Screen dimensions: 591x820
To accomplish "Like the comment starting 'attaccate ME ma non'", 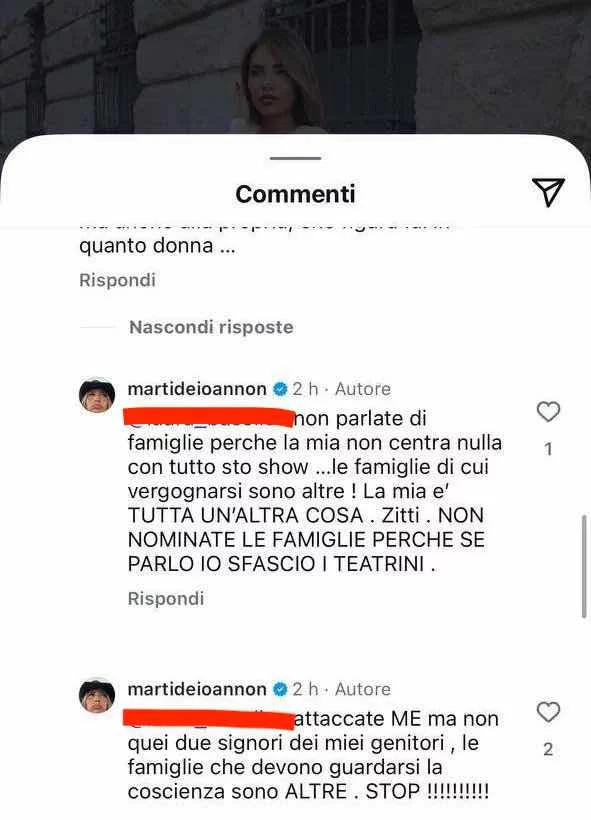I will (x=549, y=712).
